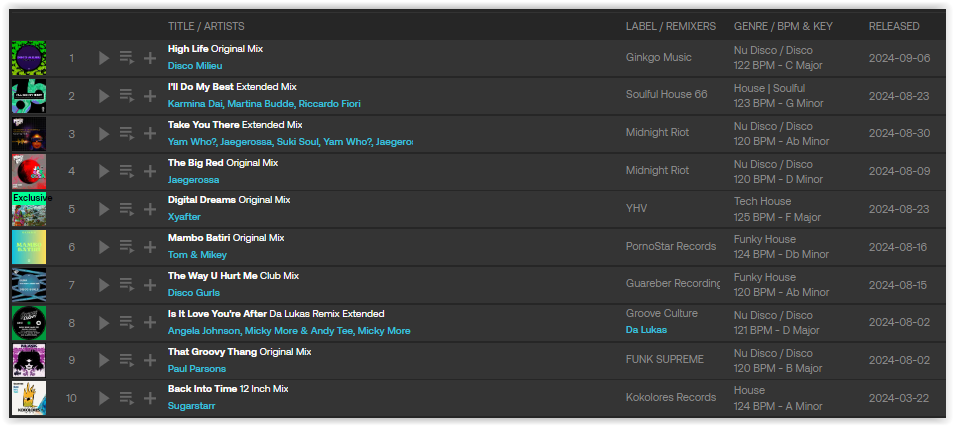The width and height of the screenshot is (954, 426).
Task: Open Mambo Batiri cover thumbnail
Action: 29,246
